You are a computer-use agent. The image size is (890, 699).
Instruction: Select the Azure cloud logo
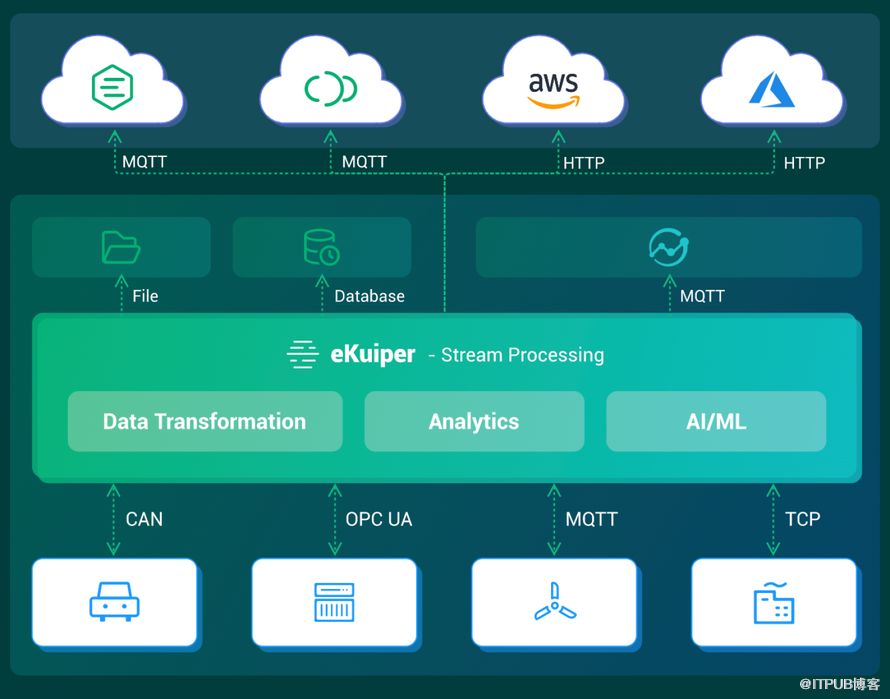point(771,89)
